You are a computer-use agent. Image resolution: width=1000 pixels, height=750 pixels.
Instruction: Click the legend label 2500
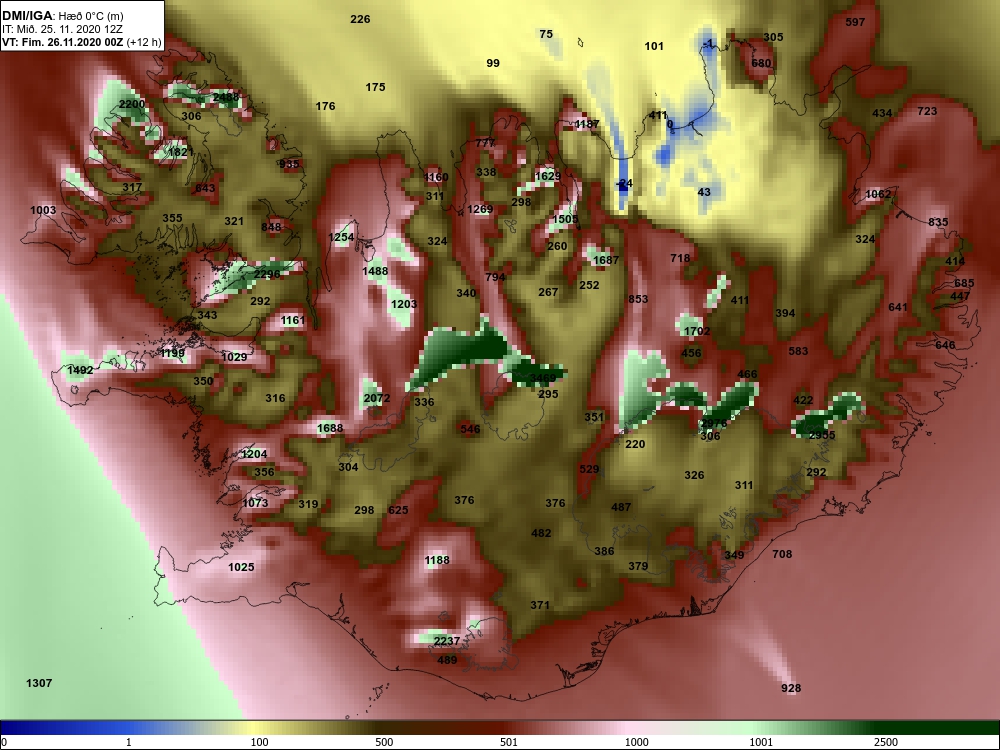coord(886,742)
